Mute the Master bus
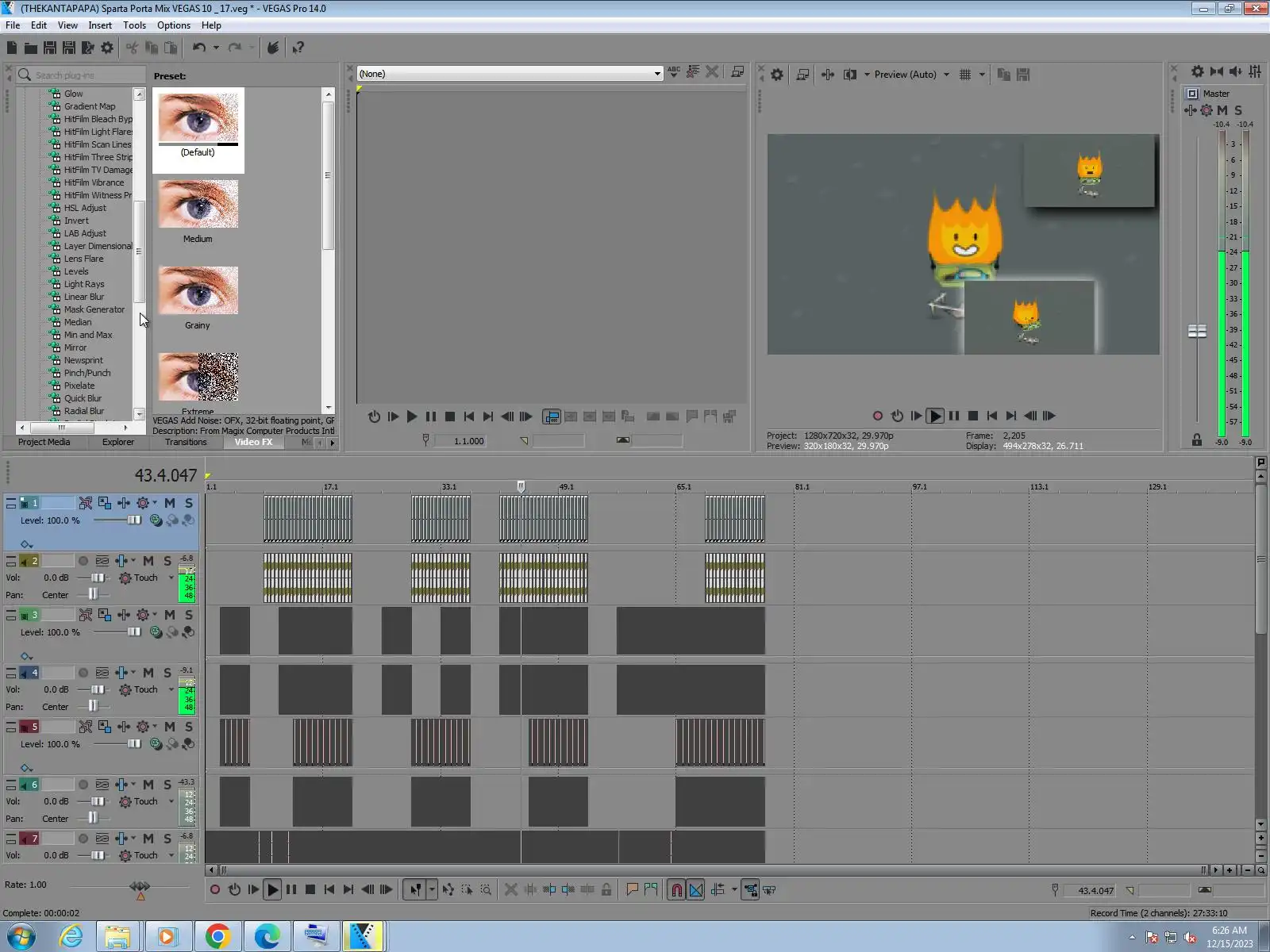The width and height of the screenshot is (1270, 952). point(1222,110)
